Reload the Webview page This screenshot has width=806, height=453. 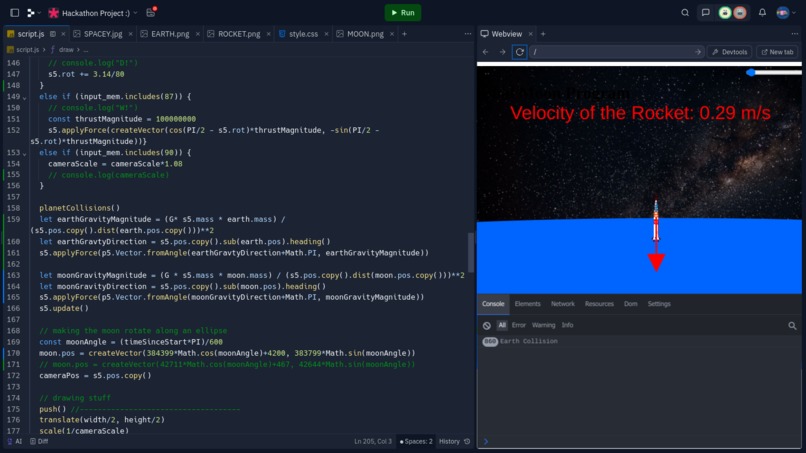pyautogui.click(x=520, y=52)
